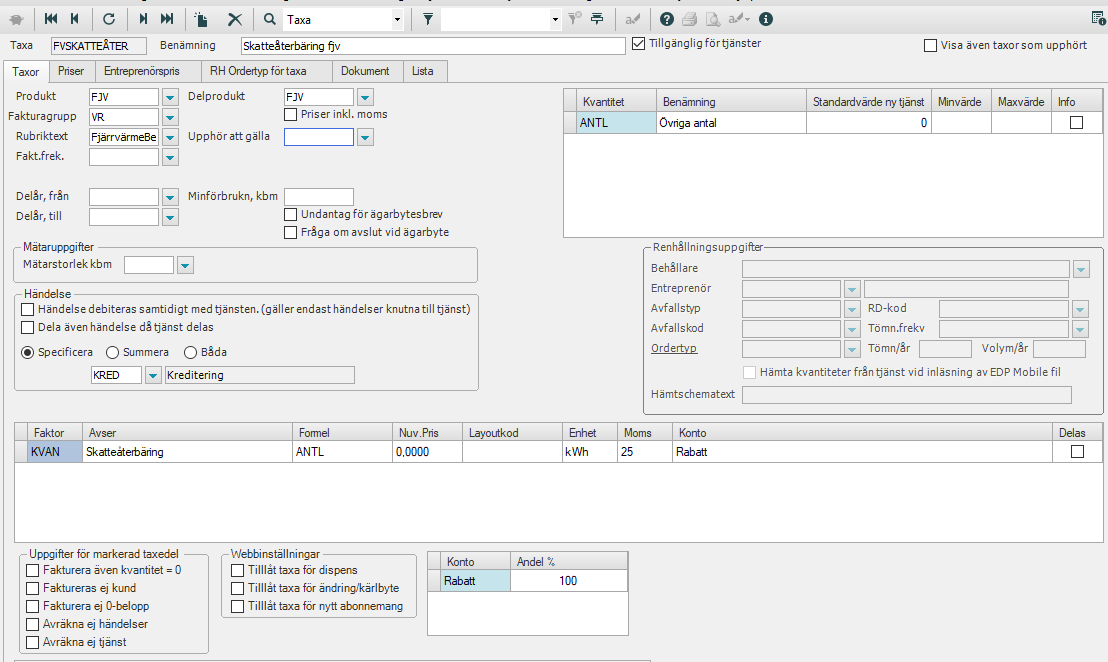Open the KRED händelse dropdown
Image resolution: width=1108 pixels, height=662 pixels.
tap(153, 376)
